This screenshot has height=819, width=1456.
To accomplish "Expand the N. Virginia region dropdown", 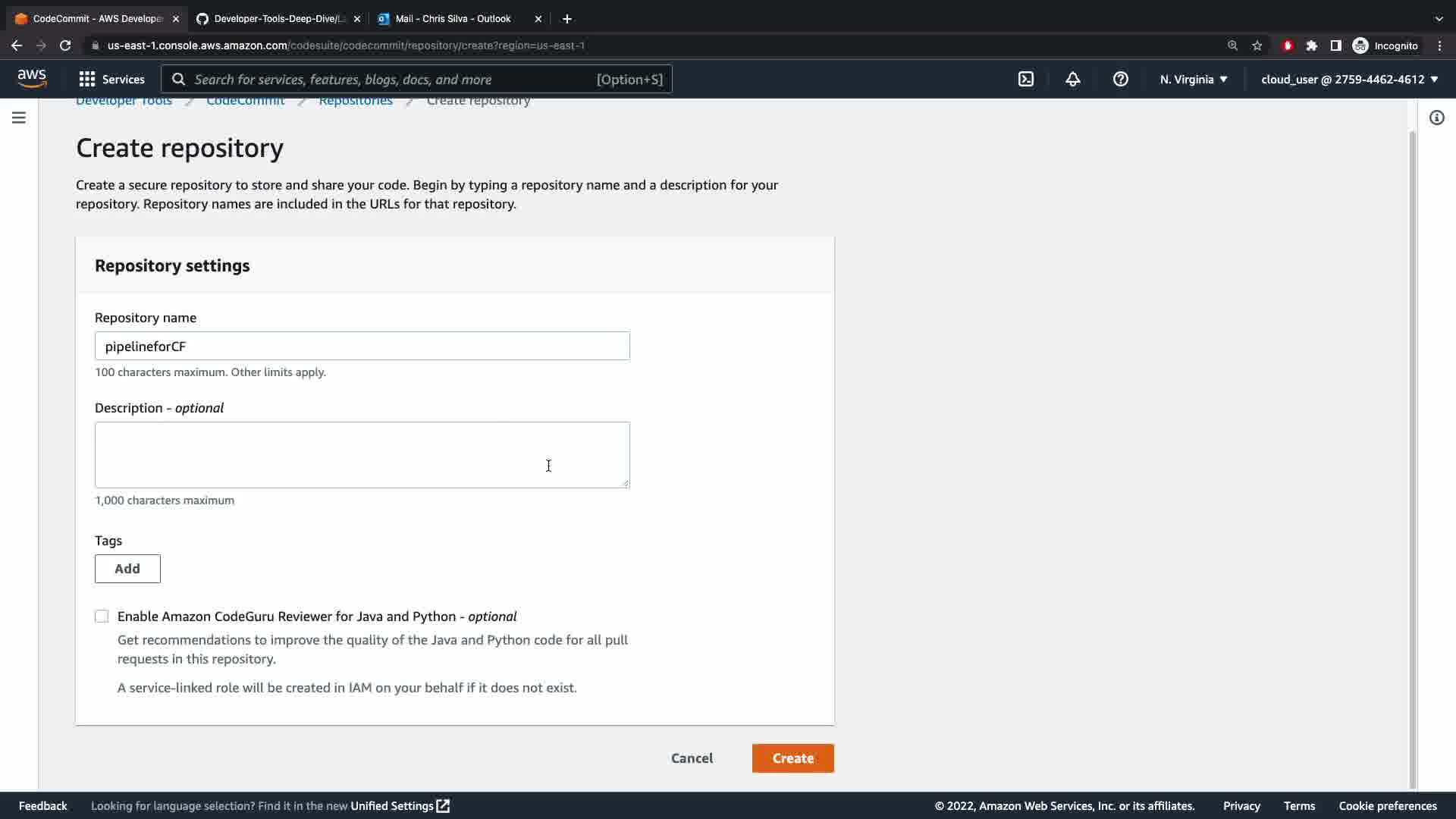I will pos(1193,79).
